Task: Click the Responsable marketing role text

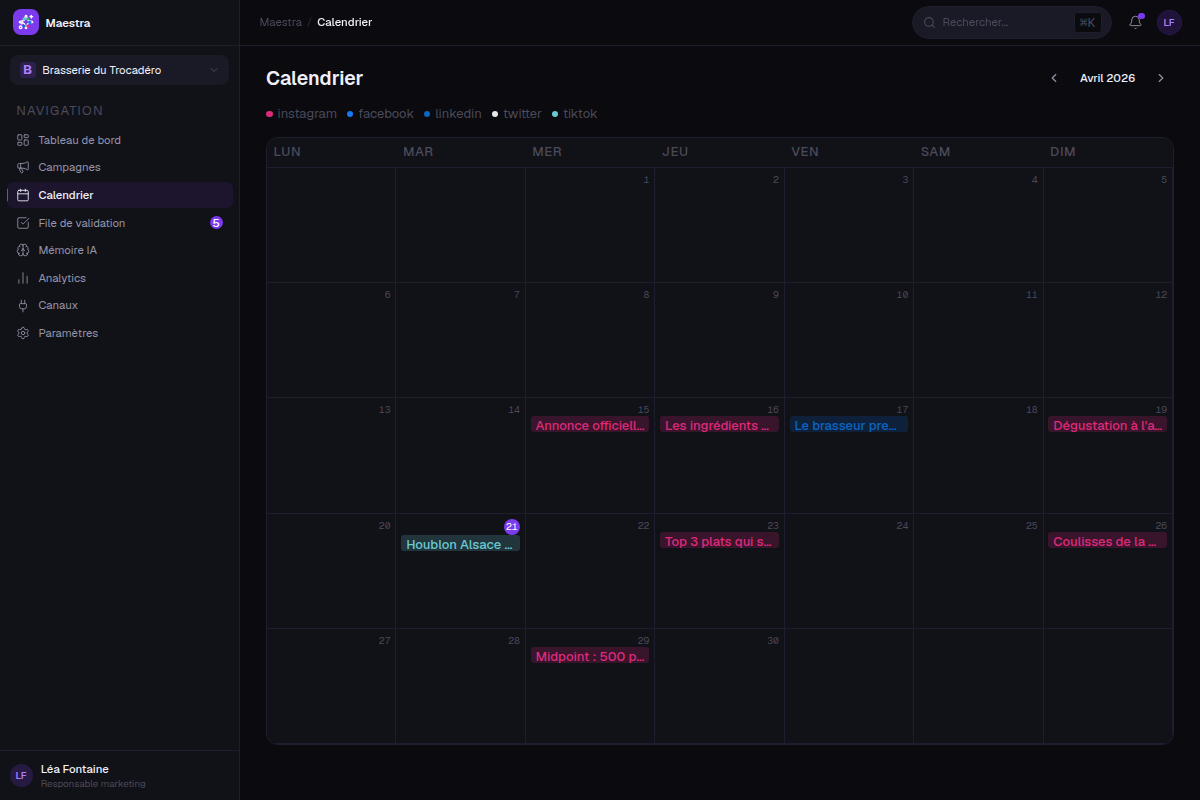Action: click(93, 784)
